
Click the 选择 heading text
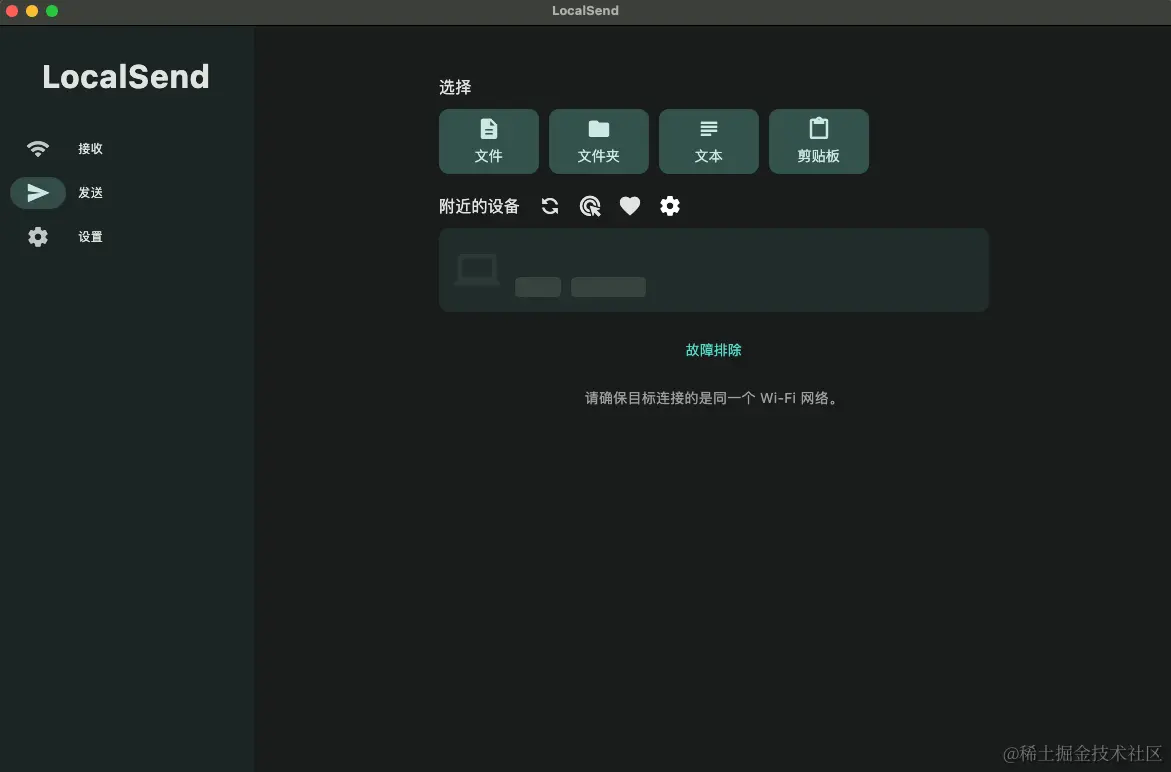tap(455, 87)
